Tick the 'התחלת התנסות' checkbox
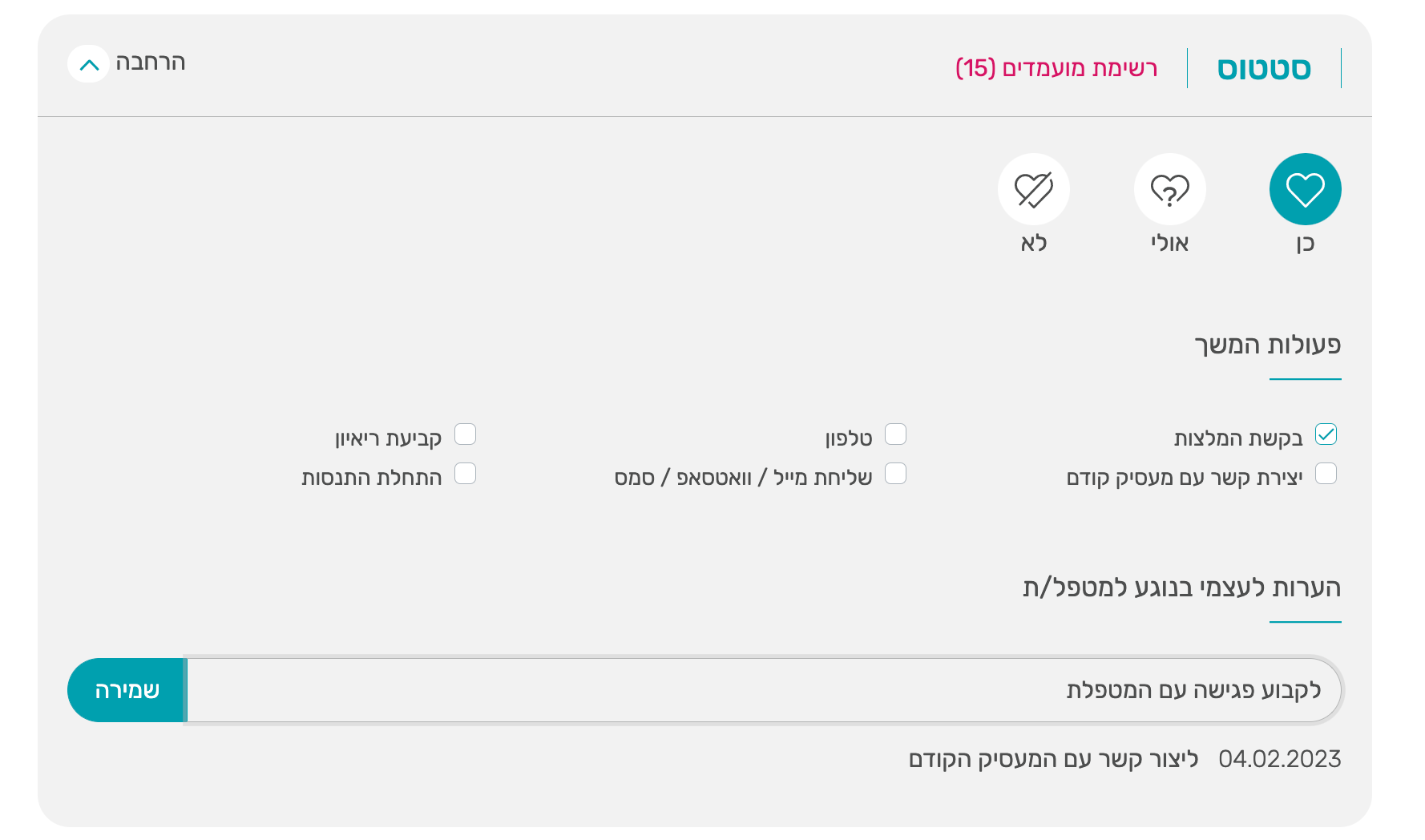 click(x=465, y=474)
